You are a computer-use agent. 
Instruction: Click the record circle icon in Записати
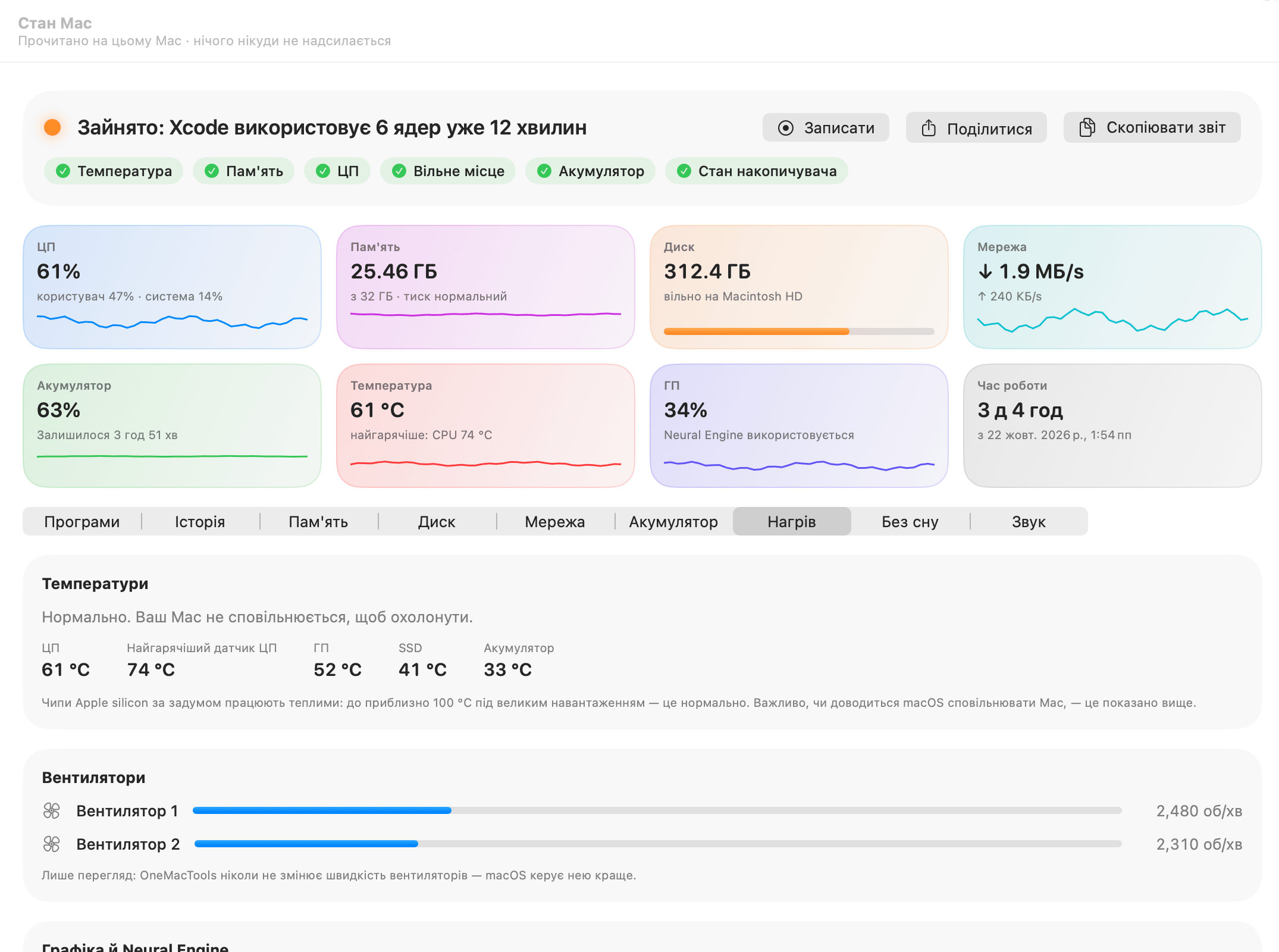point(785,128)
